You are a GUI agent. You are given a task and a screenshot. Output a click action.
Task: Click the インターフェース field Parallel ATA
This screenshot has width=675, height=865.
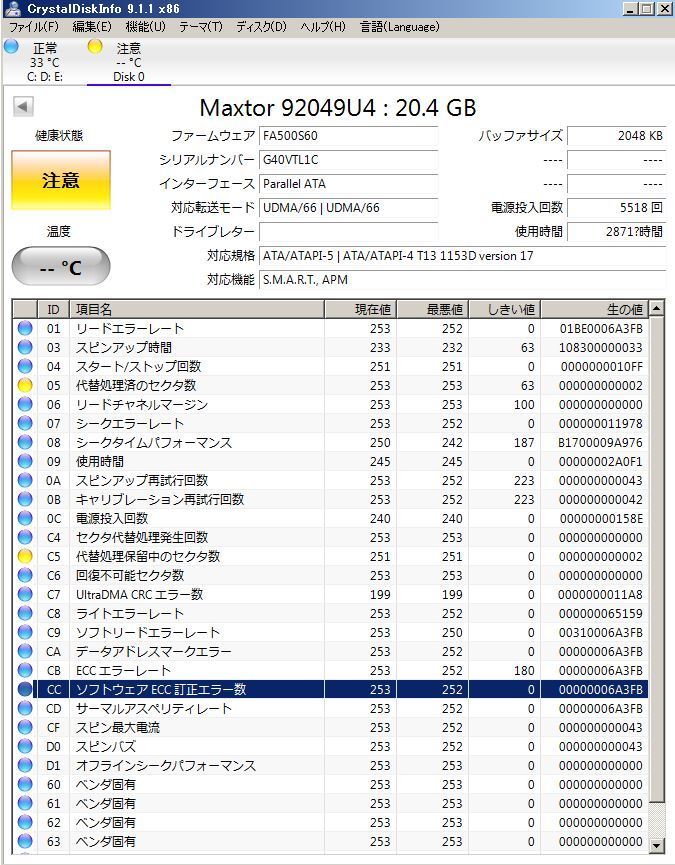click(x=349, y=184)
